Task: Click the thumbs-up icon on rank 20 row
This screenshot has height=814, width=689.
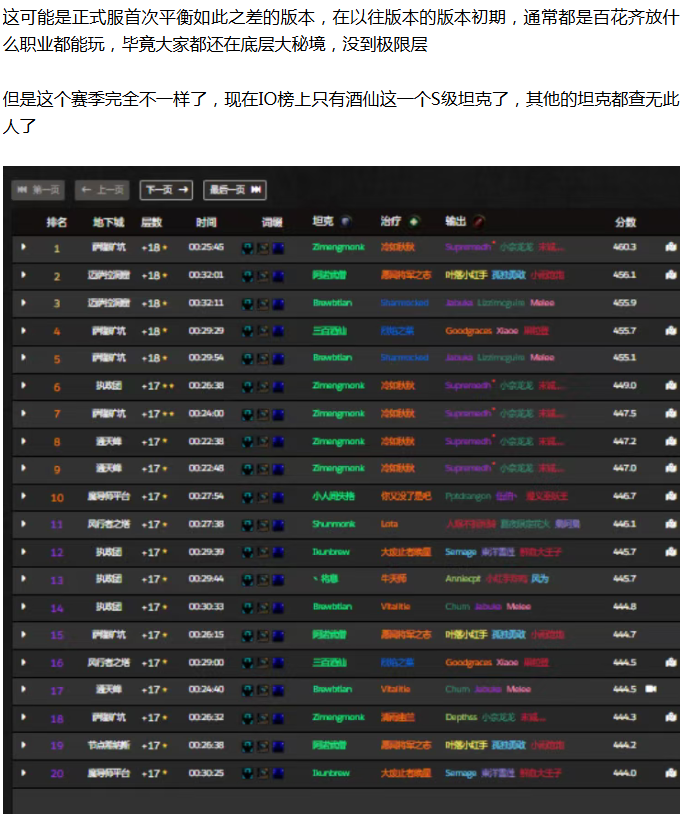Action: (671, 772)
